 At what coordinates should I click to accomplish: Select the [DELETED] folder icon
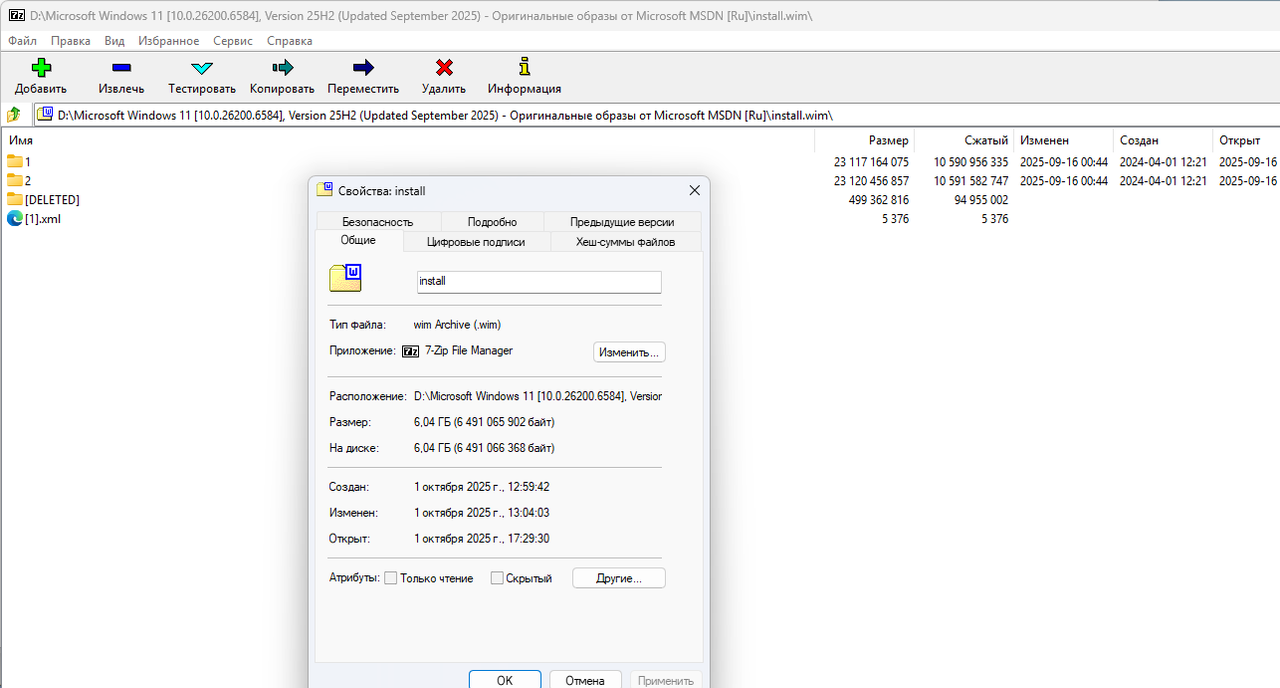(15, 199)
